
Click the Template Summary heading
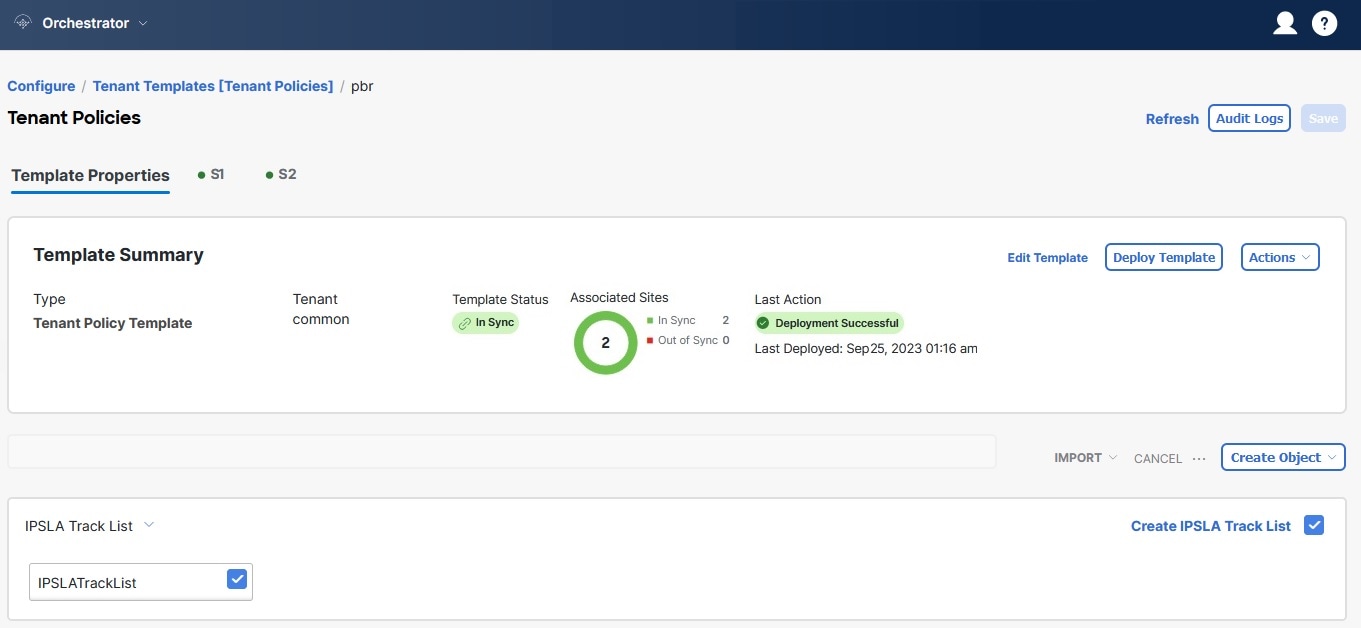click(118, 255)
